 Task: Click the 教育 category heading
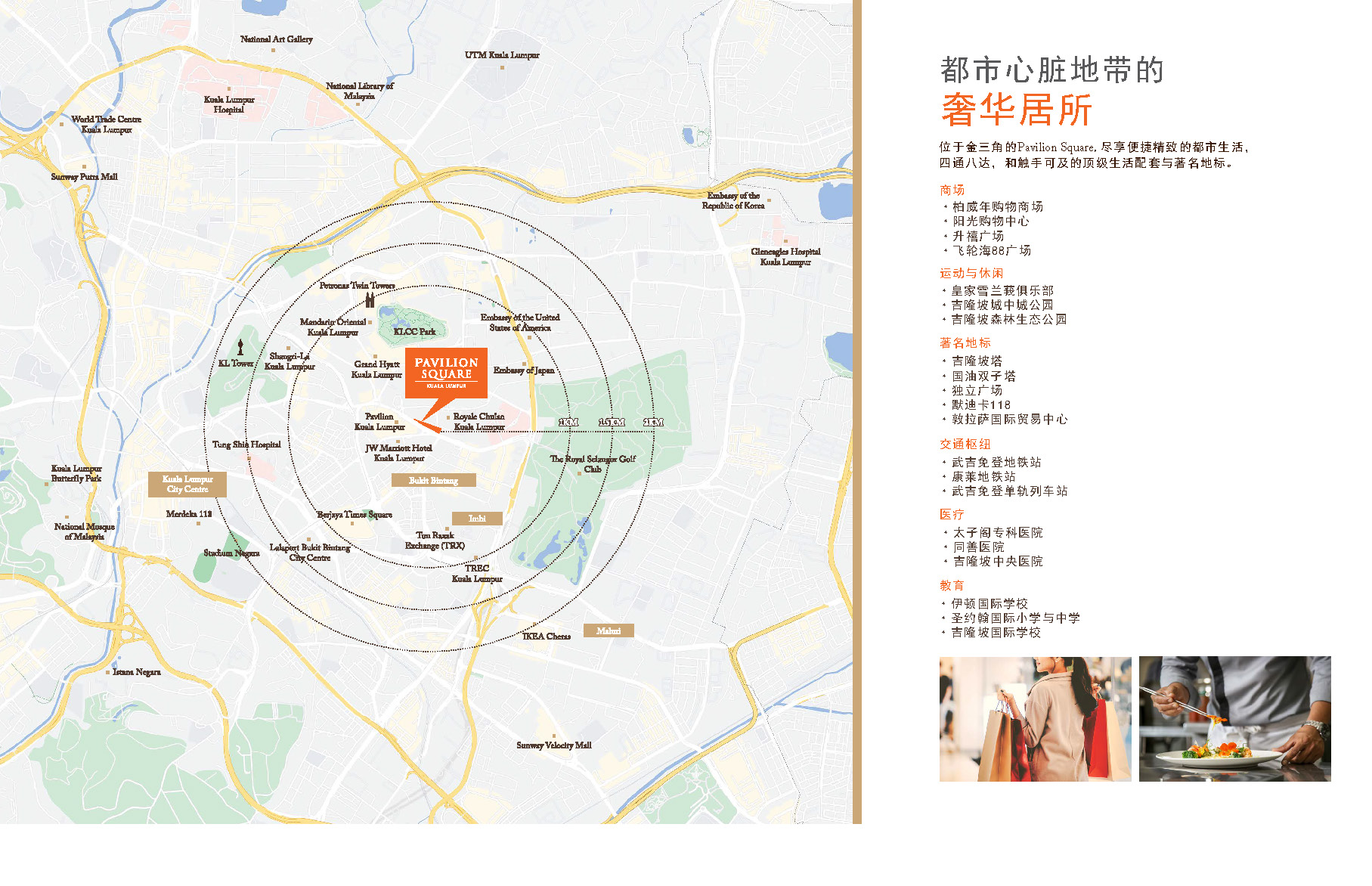[x=952, y=586]
